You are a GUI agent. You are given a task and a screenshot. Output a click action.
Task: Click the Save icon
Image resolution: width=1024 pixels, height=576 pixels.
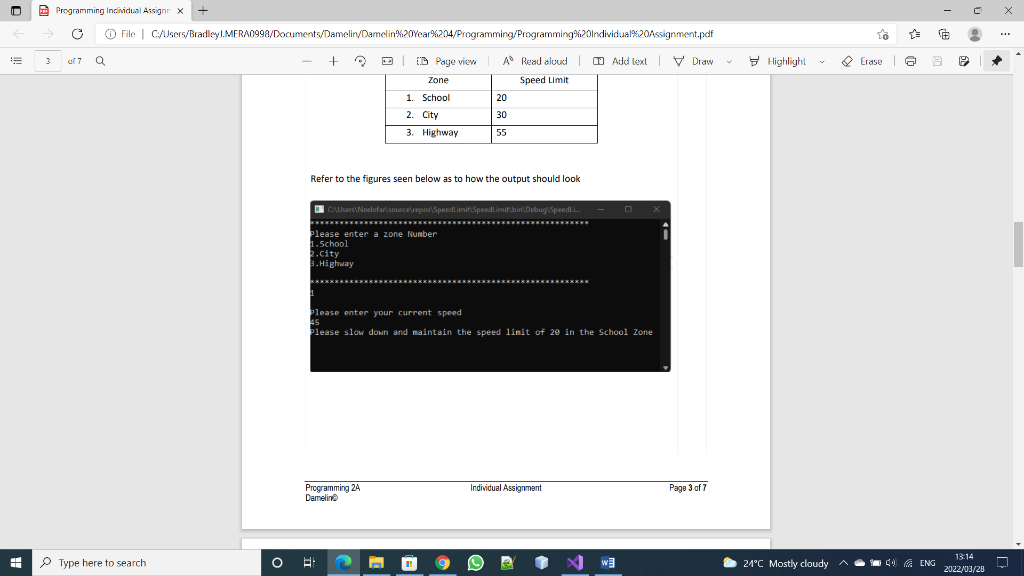tap(937, 61)
